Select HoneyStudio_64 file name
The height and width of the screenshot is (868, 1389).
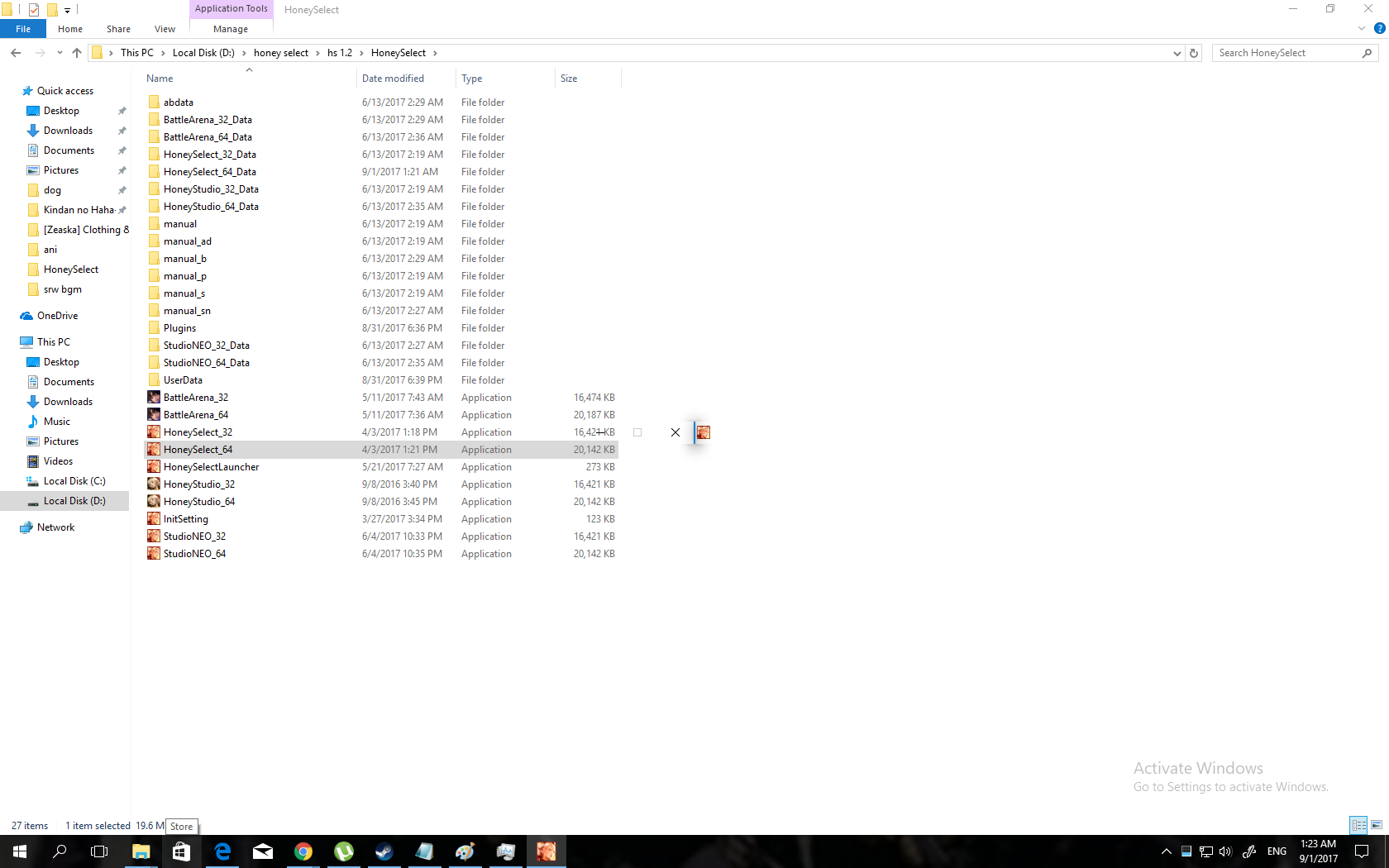(x=199, y=502)
